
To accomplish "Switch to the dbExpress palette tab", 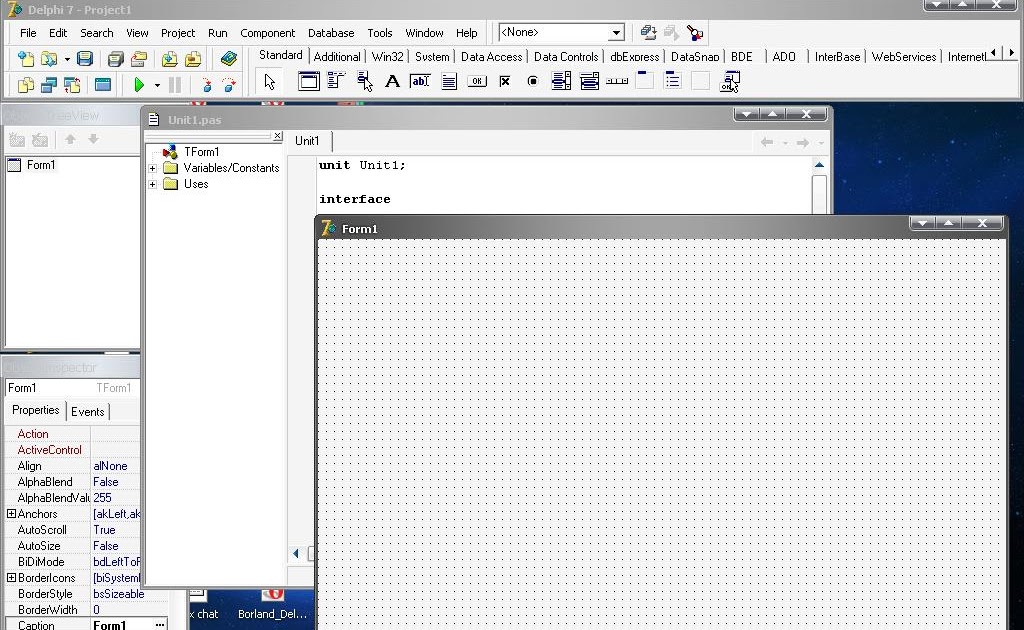I will (635, 57).
